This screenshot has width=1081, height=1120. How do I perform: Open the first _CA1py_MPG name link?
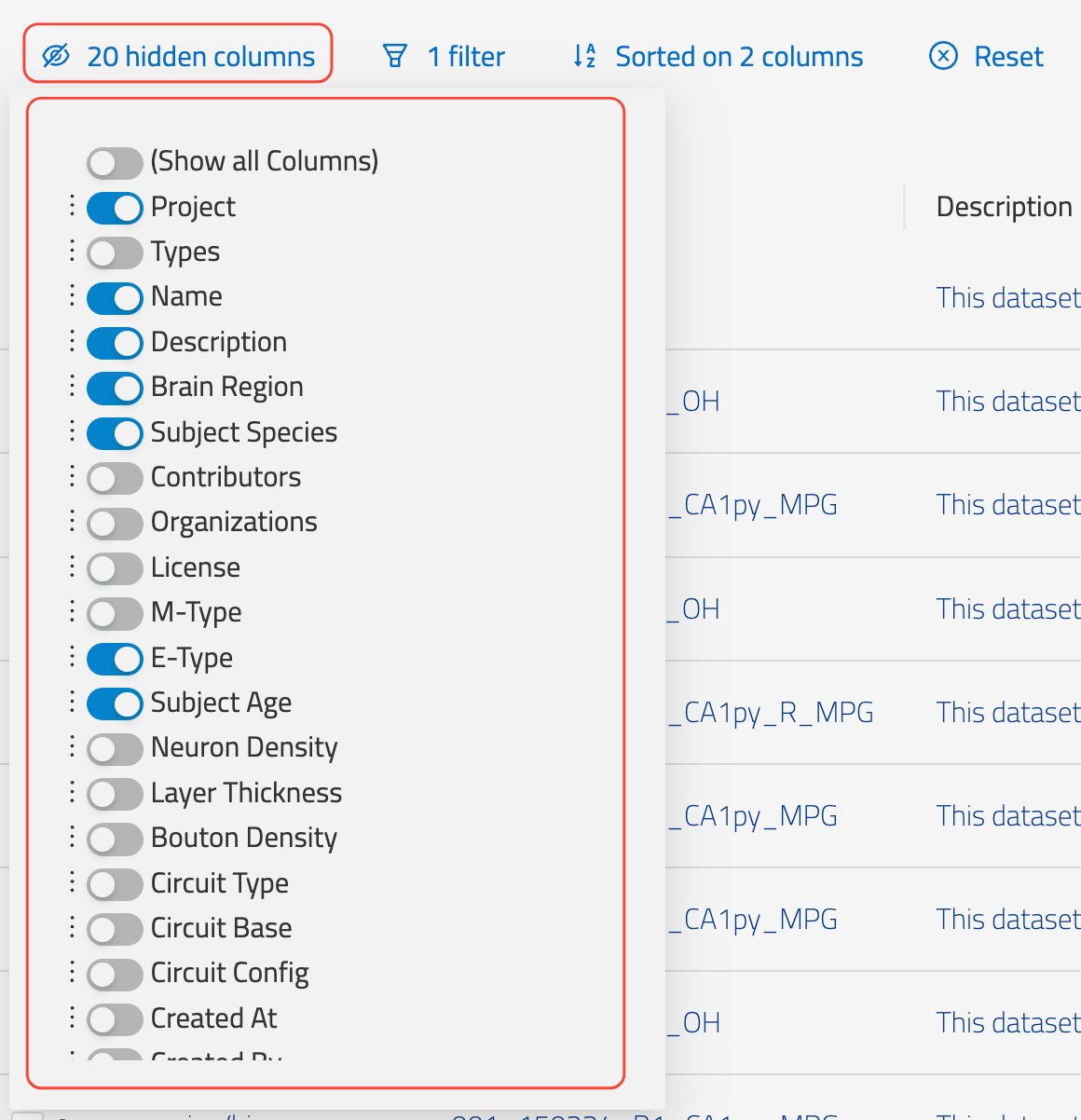click(753, 505)
